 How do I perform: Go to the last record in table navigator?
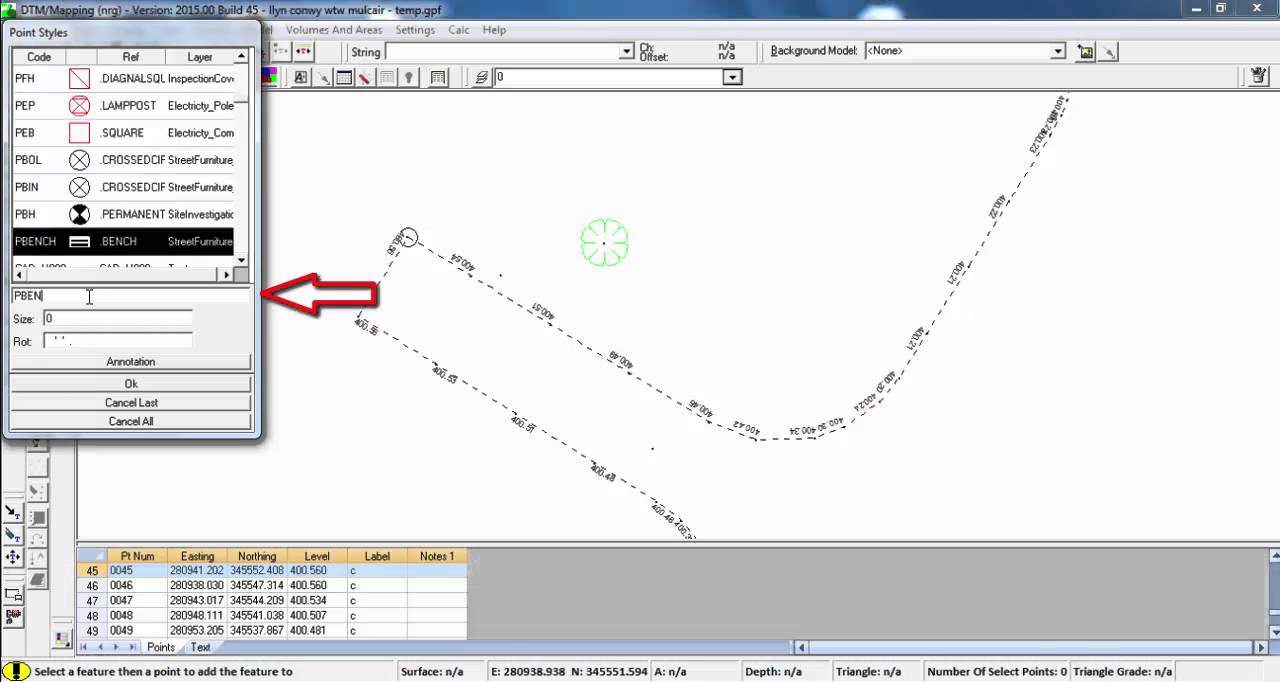[x=132, y=647]
